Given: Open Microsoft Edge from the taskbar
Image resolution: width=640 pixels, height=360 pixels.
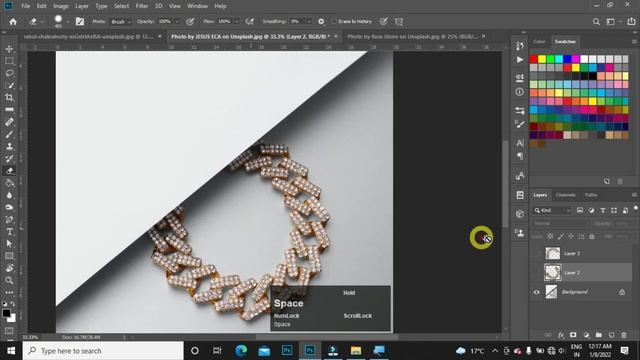Looking at the screenshot, I should click(x=241, y=351).
